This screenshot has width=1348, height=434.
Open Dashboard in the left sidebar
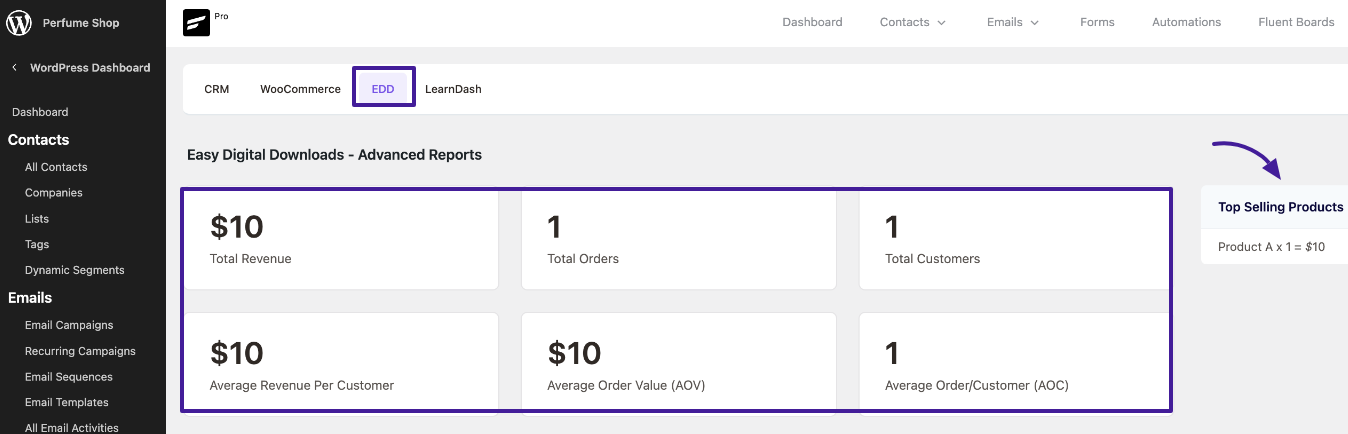click(x=40, y=112)
